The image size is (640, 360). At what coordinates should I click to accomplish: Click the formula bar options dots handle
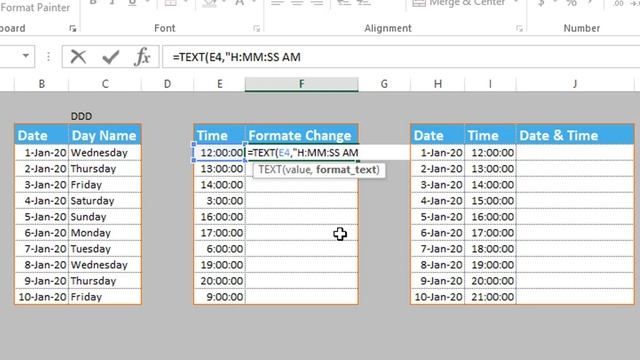click(48, 57)
